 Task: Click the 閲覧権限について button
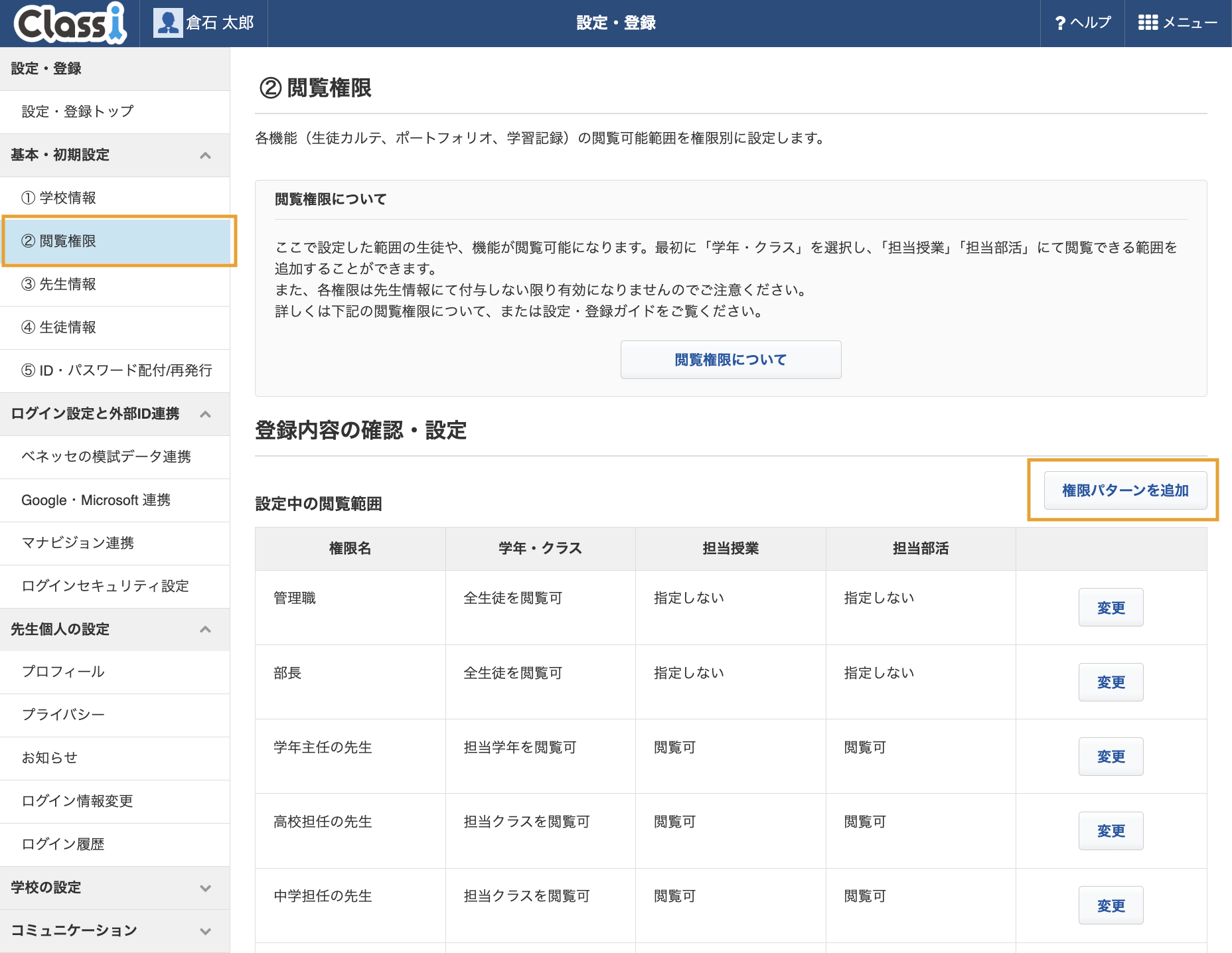pos(731,360)
